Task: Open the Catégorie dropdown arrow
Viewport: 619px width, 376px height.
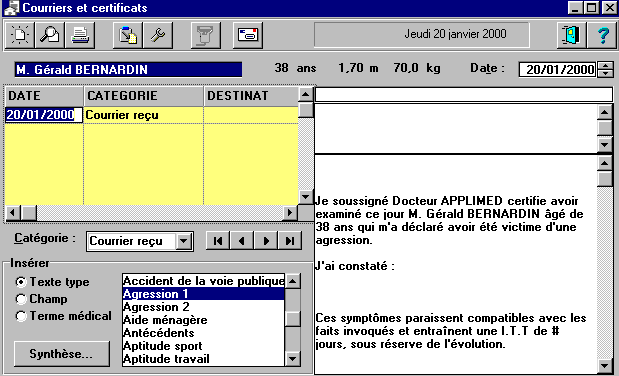Action: point(184,241)
